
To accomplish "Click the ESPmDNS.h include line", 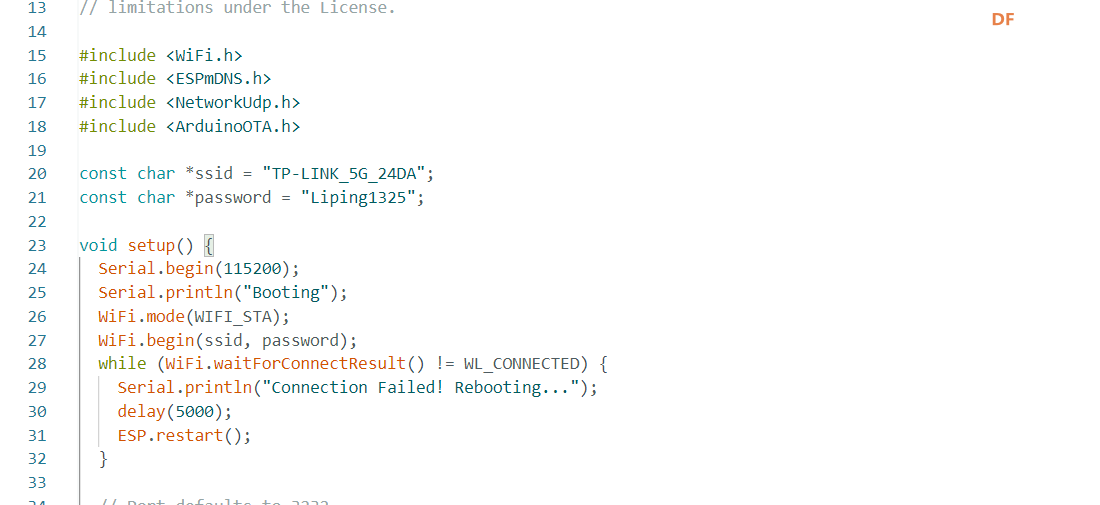I will (175, 79).
